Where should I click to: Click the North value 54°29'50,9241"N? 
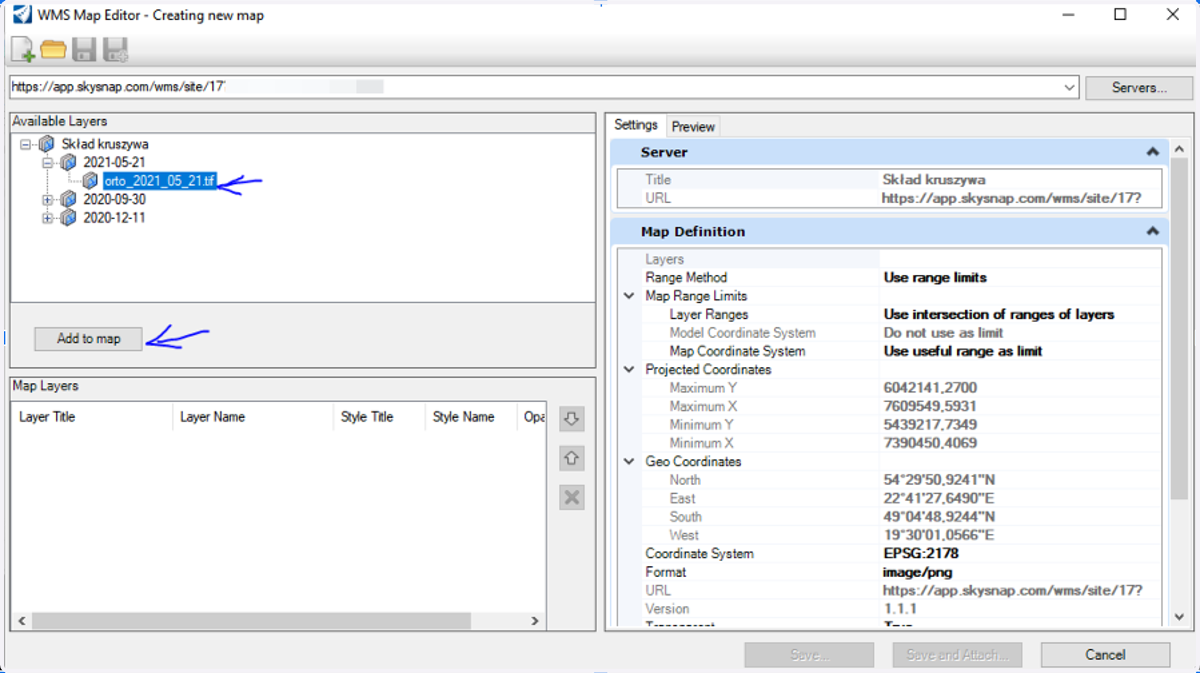point(938,480)
